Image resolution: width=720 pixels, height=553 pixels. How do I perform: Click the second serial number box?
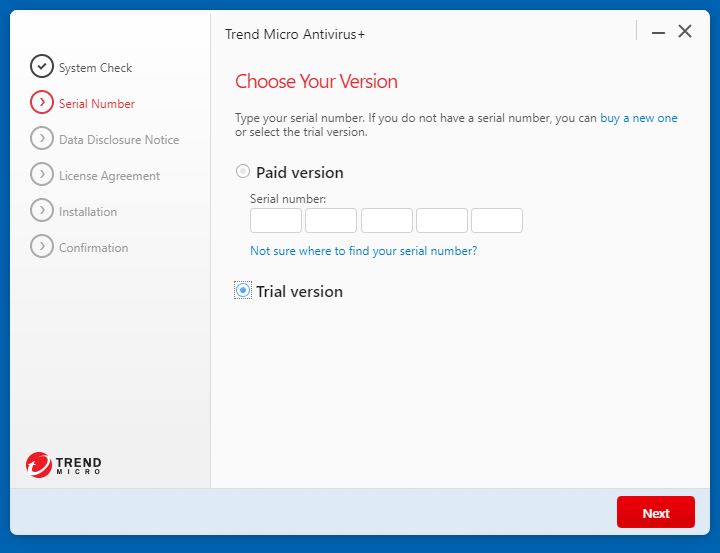pyautogui.click(x=331, y=220)
